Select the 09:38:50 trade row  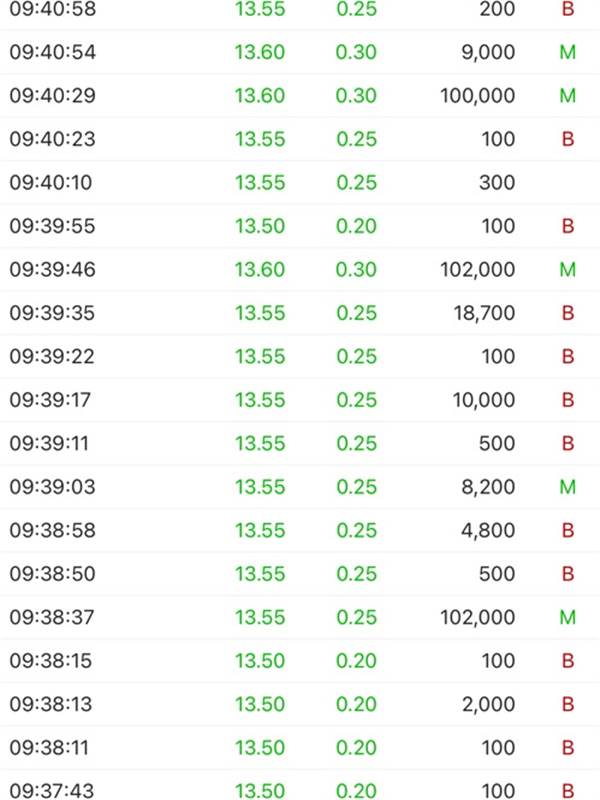(300, 574)
